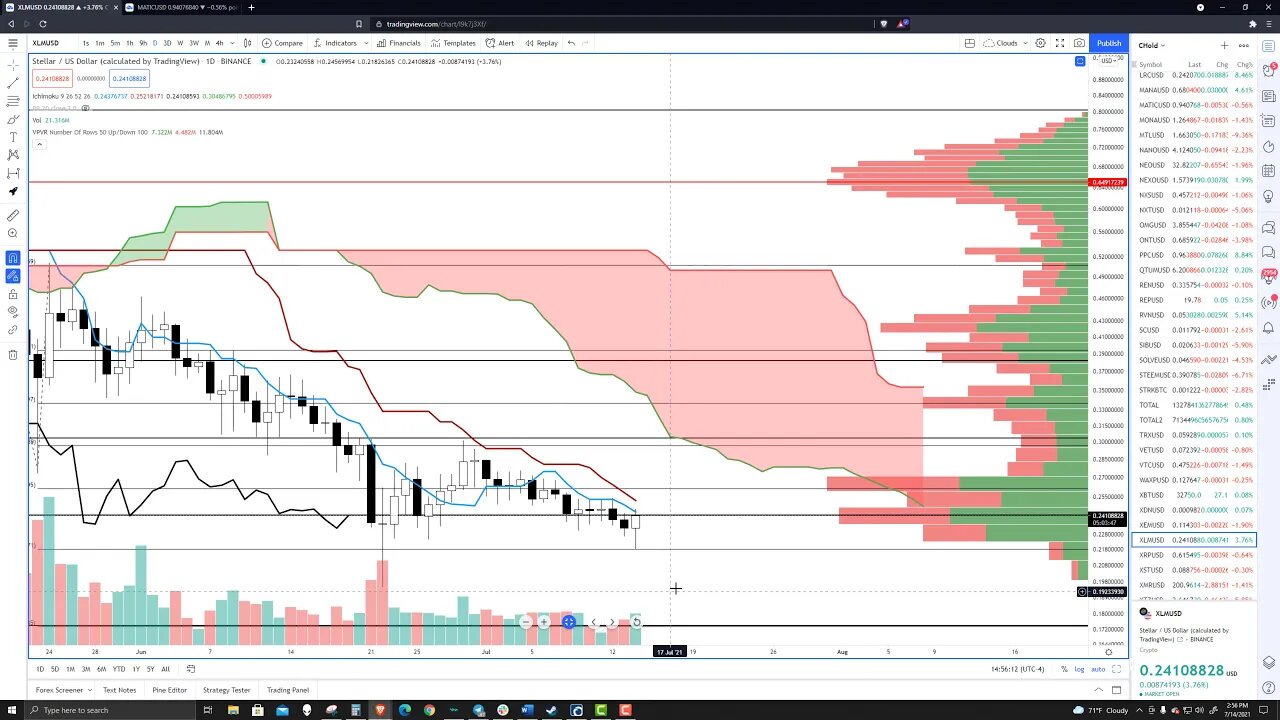1280x720 pixels.
Task: Open the news panel icon in right sidebar
Action: pyautogui.click(x=1269, y=96)
